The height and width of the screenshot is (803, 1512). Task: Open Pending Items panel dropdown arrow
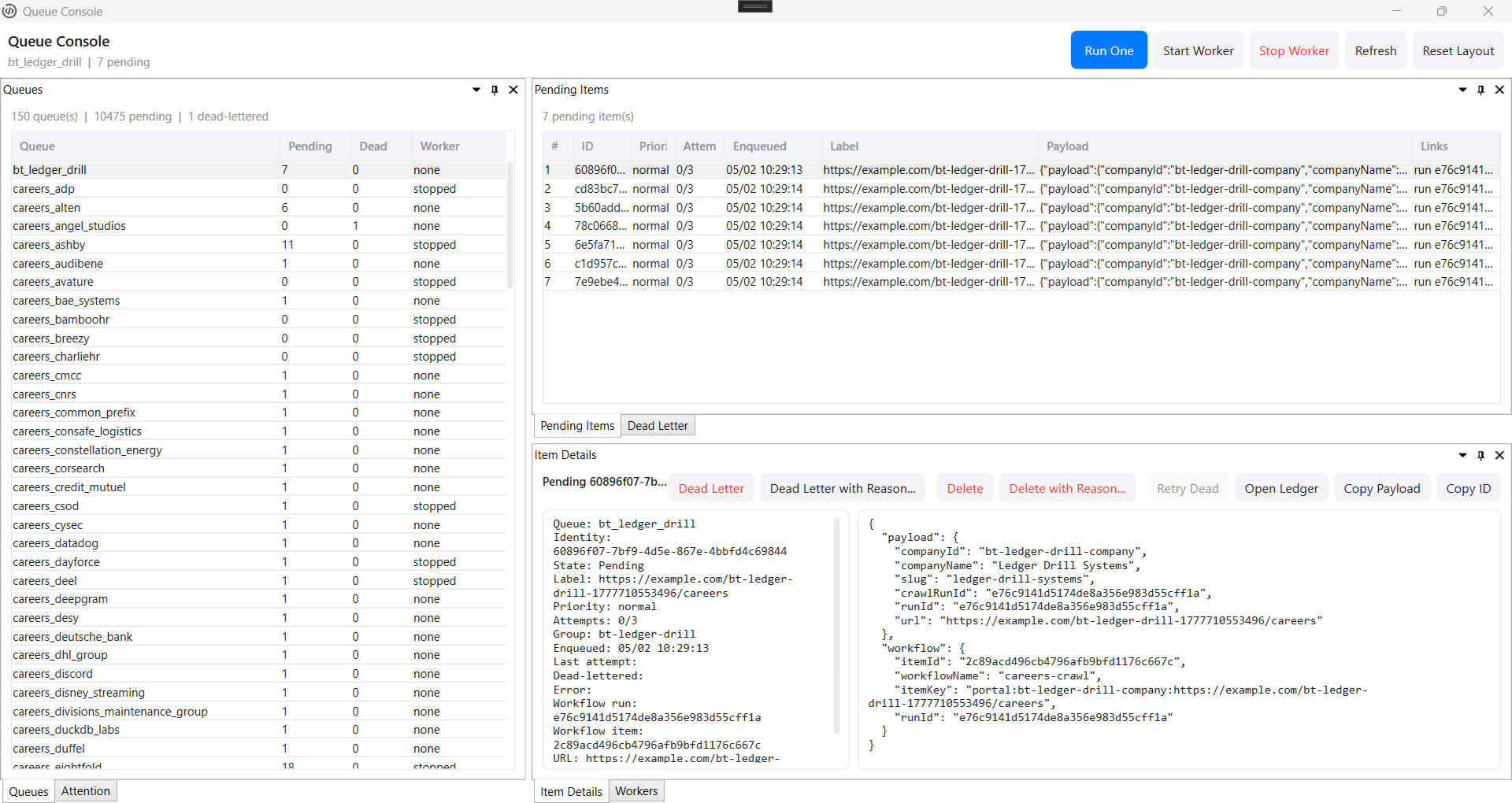[x=1463, y=90]
